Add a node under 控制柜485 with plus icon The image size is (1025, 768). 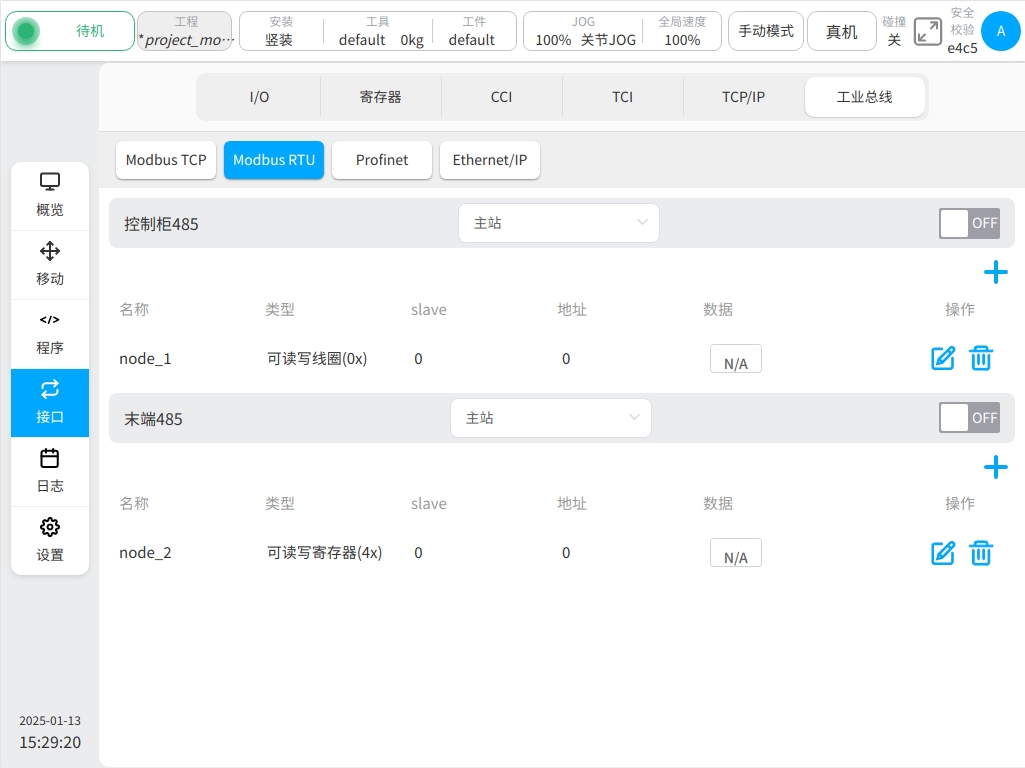[995, 272]
